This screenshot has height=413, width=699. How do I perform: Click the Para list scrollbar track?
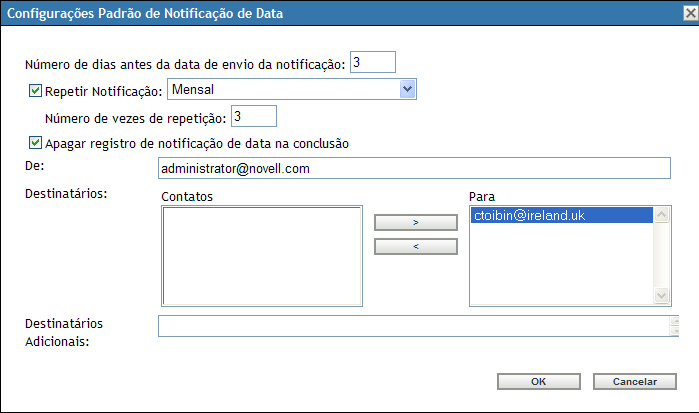click(x=661, y=255)
